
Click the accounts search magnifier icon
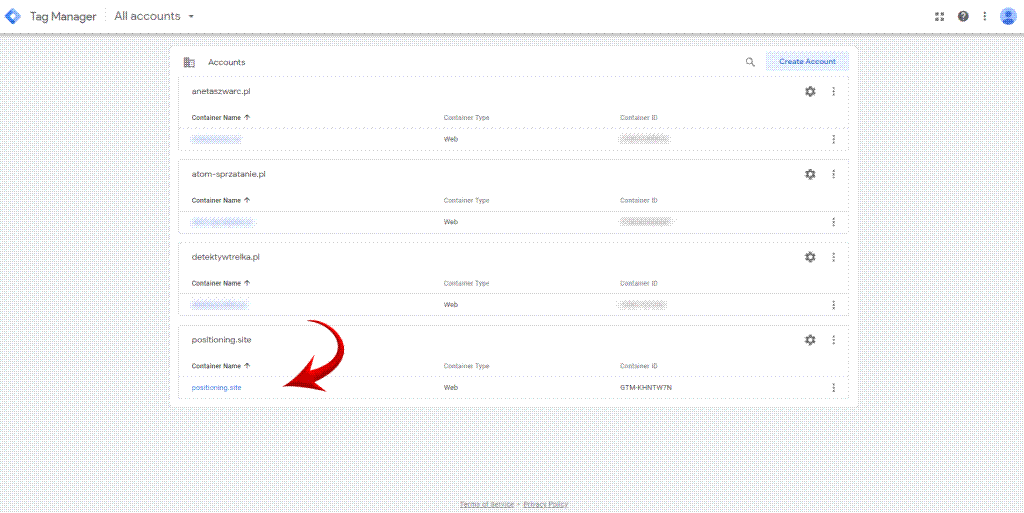tap(750, 62)
